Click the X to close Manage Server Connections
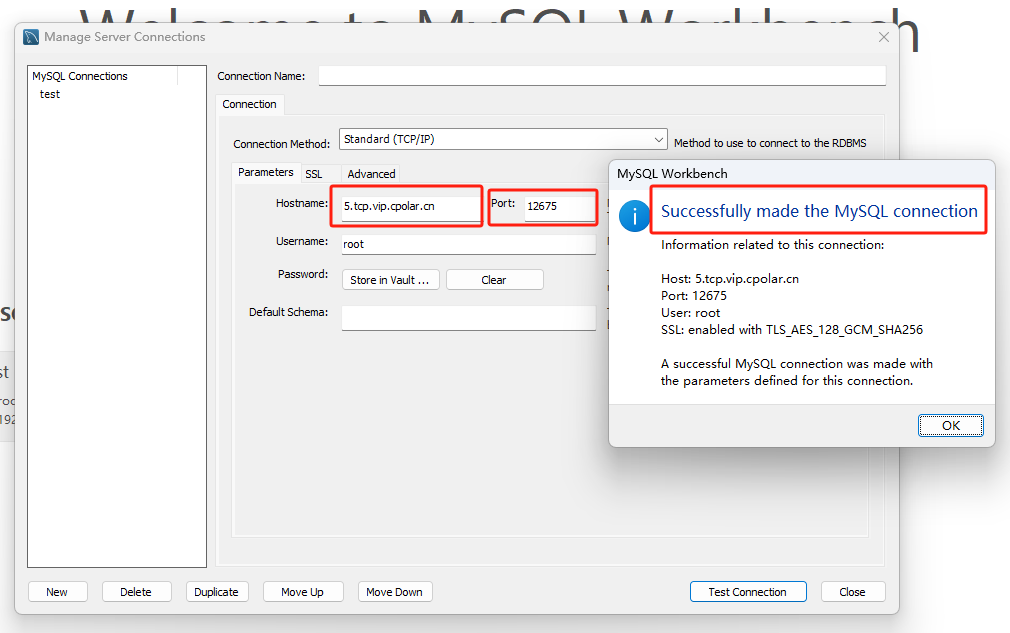Viewport: 1010px width, 633px height. coord(884,37)
